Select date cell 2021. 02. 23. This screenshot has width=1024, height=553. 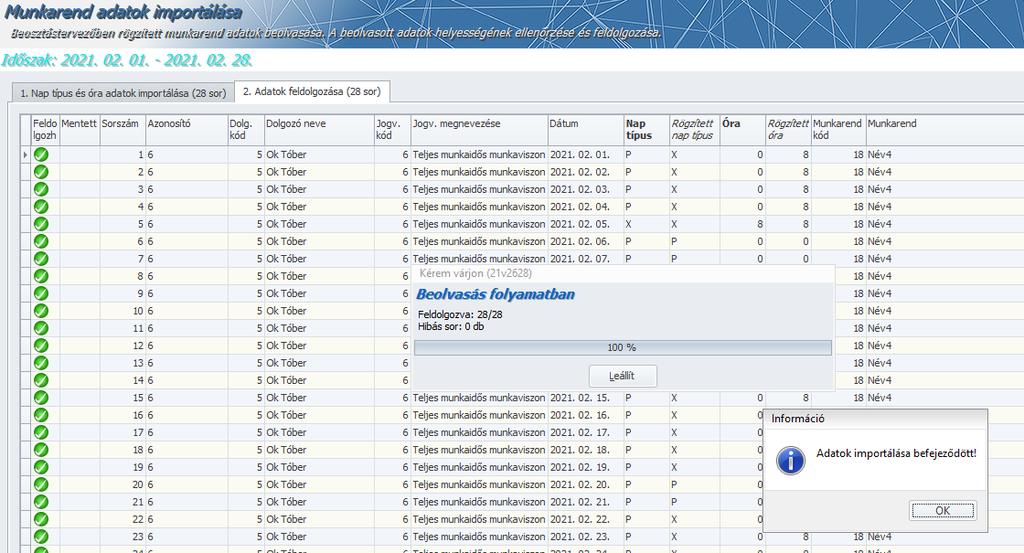pos(586,537)
